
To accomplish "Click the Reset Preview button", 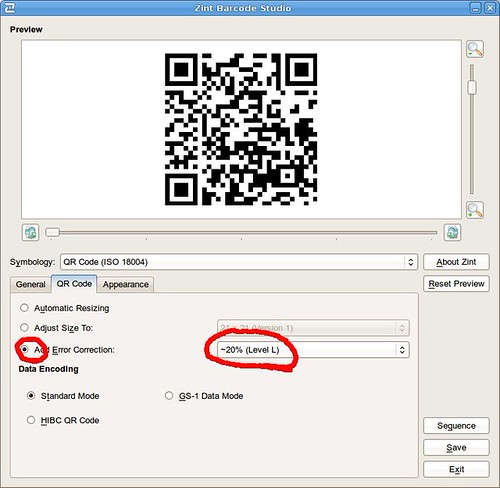I will [456, 284].
